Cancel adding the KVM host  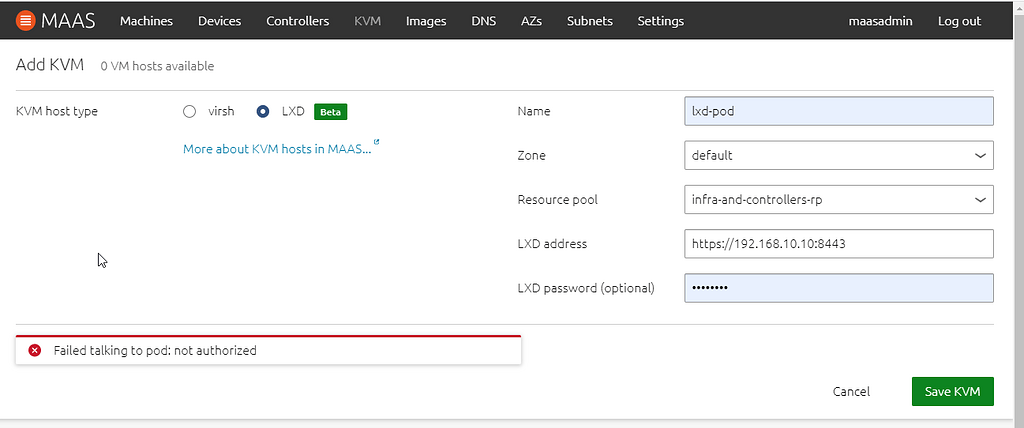[x=851, y=391]
